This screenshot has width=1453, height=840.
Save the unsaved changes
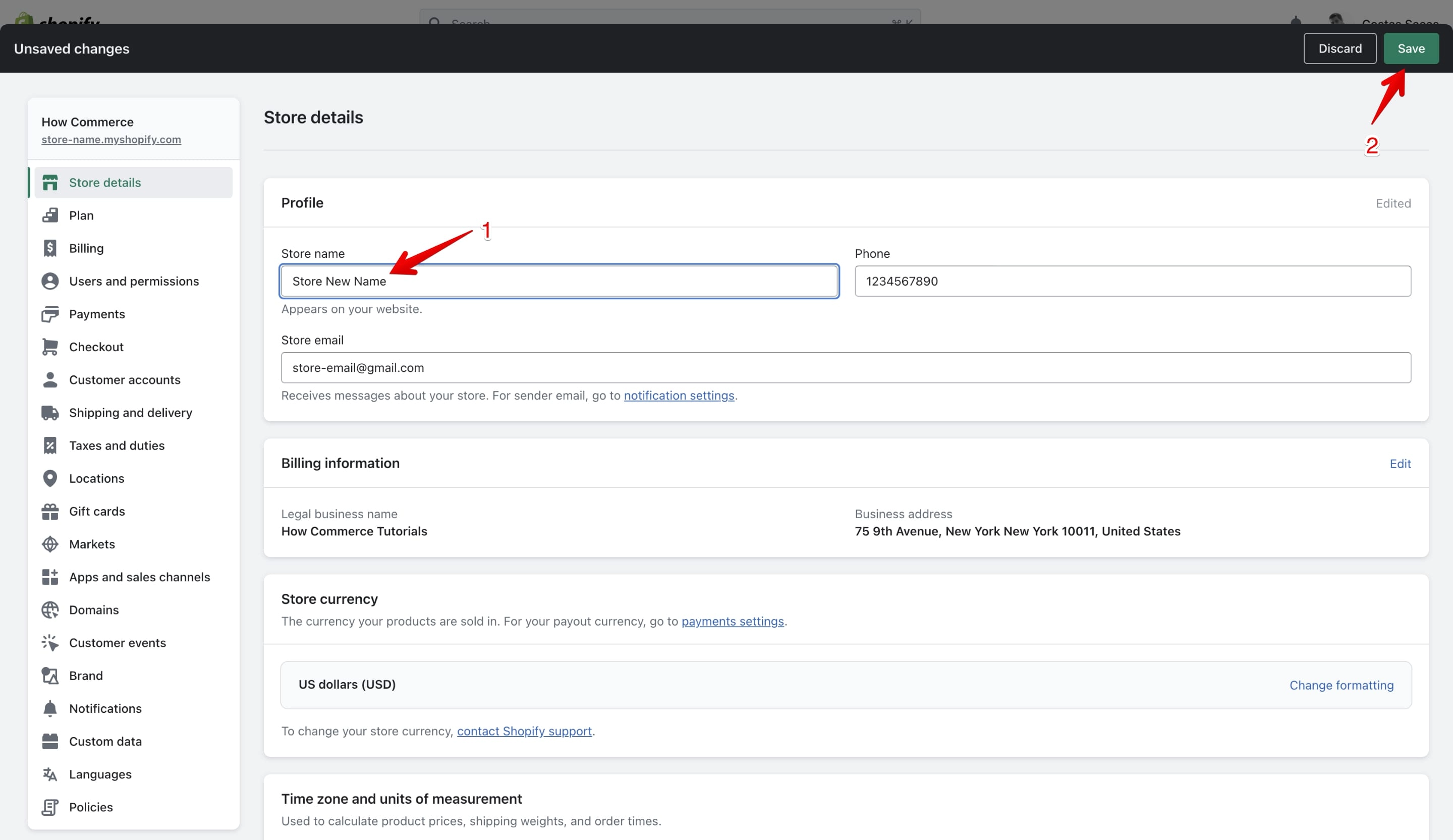point(1411,48)
